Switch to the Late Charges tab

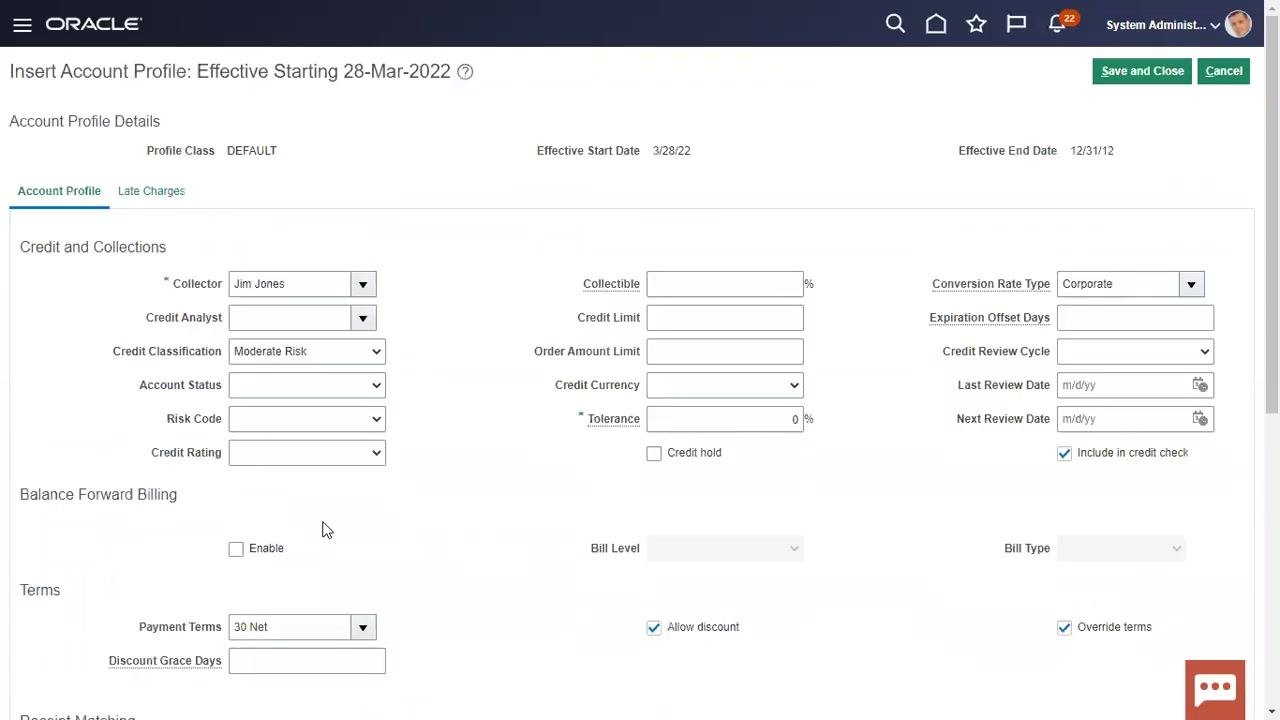click(x=151, y=191)
